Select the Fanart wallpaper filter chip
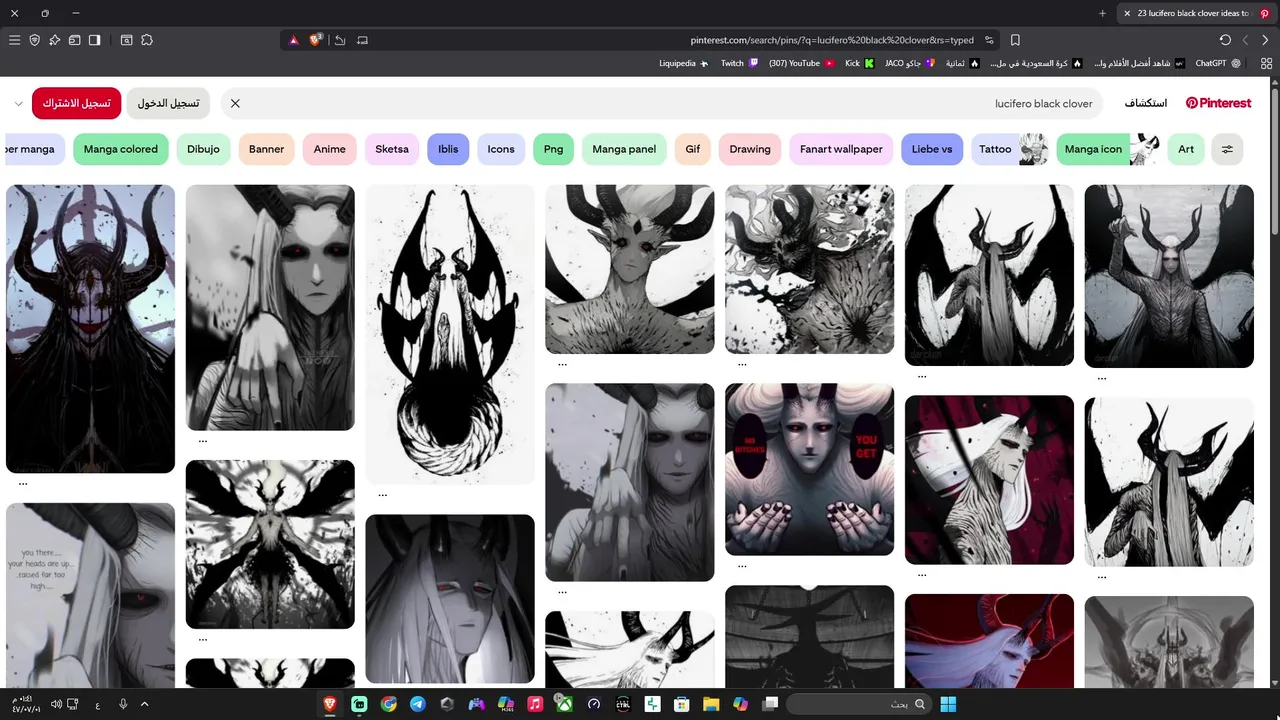The image size is (1280, 720). pyautogui.click(x=841, y=149)
